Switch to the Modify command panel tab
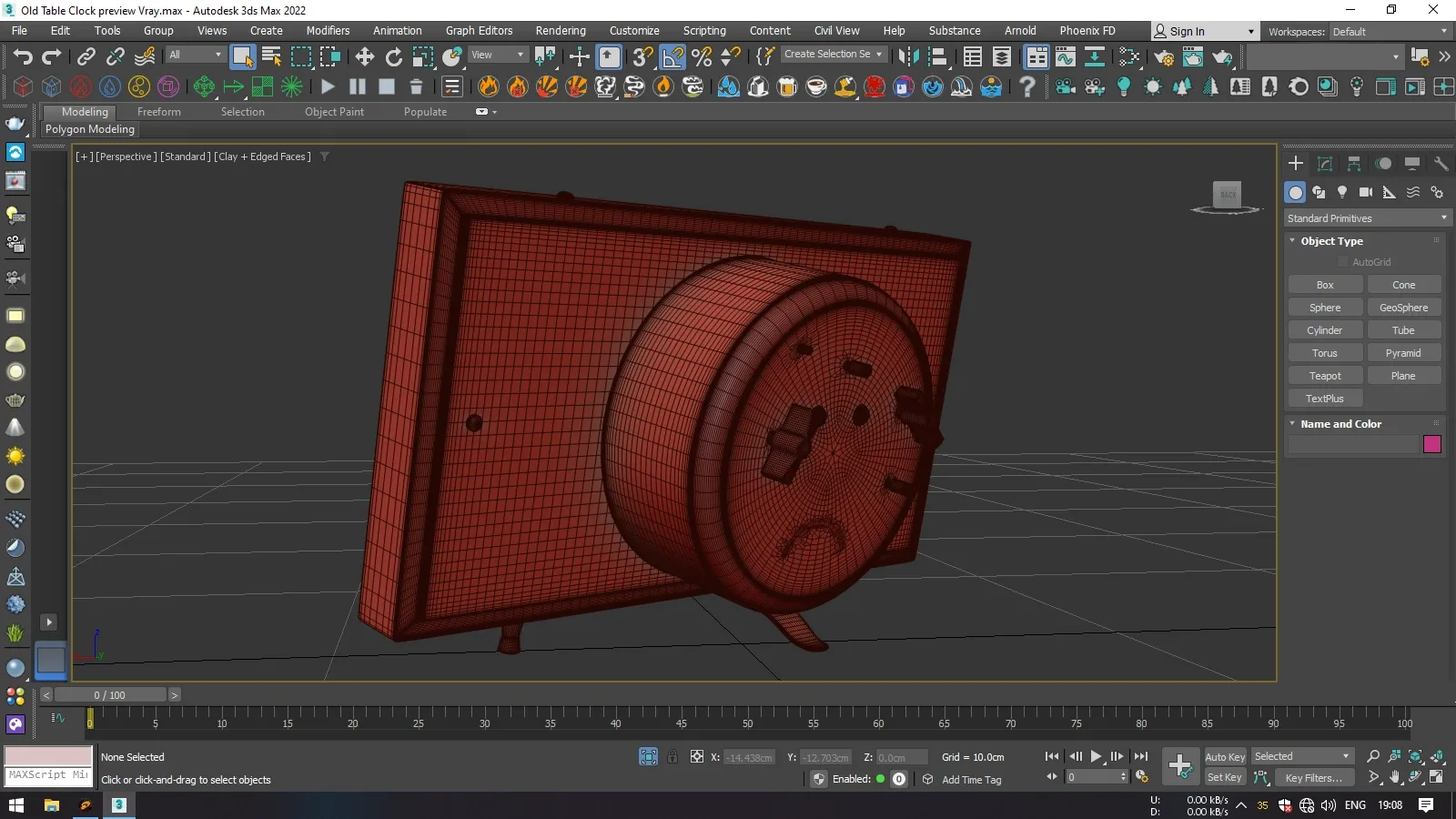 [1325, 164]
